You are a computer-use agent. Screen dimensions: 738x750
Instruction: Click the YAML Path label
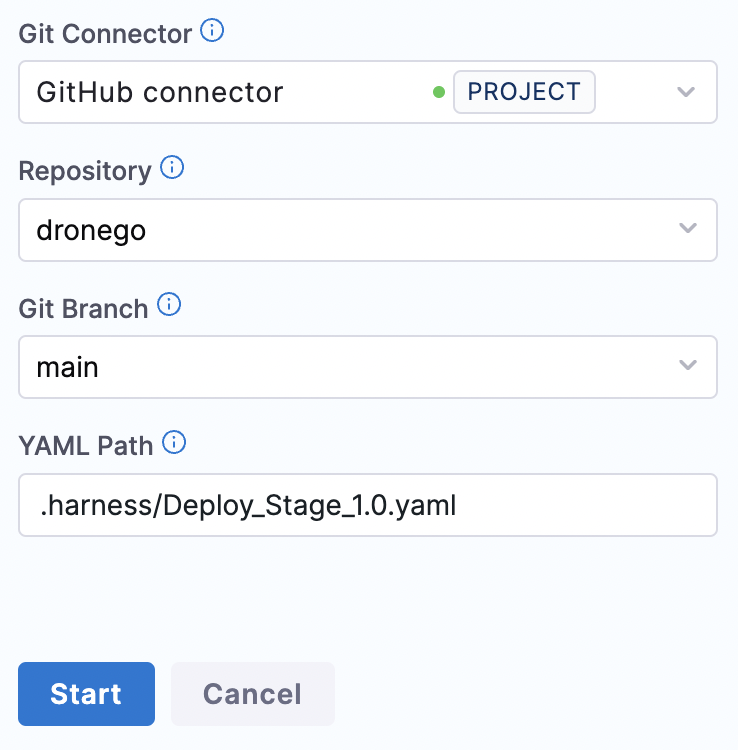tap(86, 446)
